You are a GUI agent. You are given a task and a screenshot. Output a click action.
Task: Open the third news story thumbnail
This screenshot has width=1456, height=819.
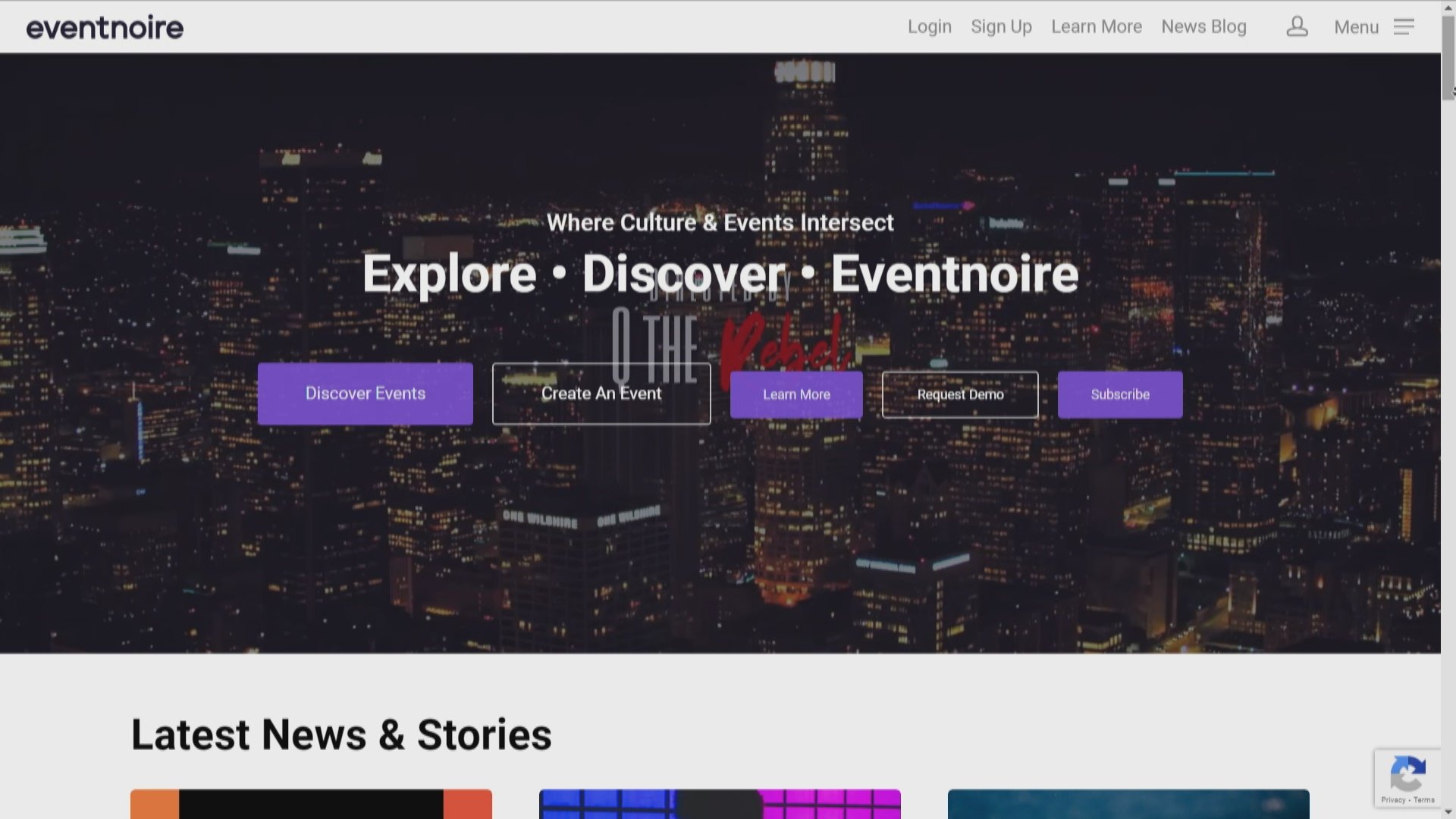(x=1128, y=804)
